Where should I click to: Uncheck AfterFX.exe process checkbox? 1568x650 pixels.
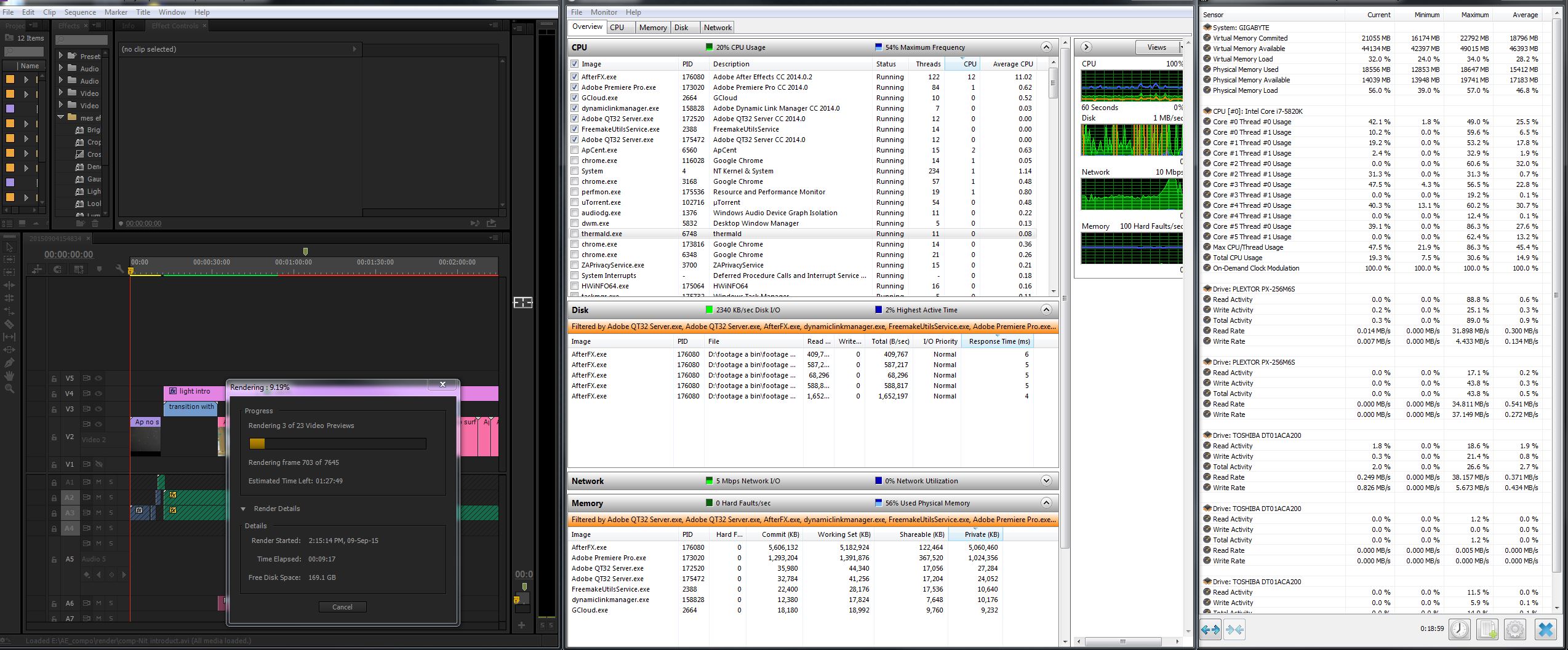click(x=574, y=77)
